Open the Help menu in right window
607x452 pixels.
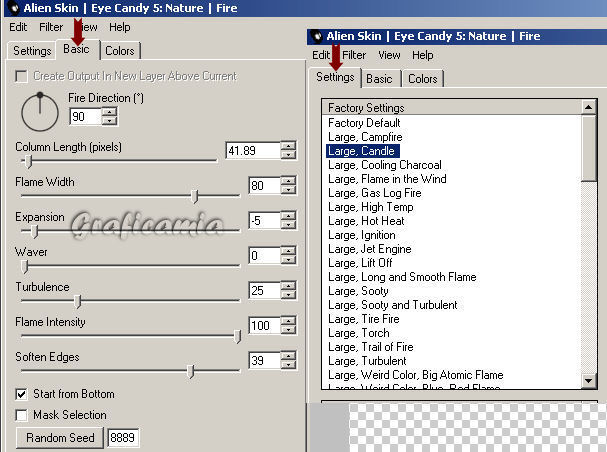[422, 55]
